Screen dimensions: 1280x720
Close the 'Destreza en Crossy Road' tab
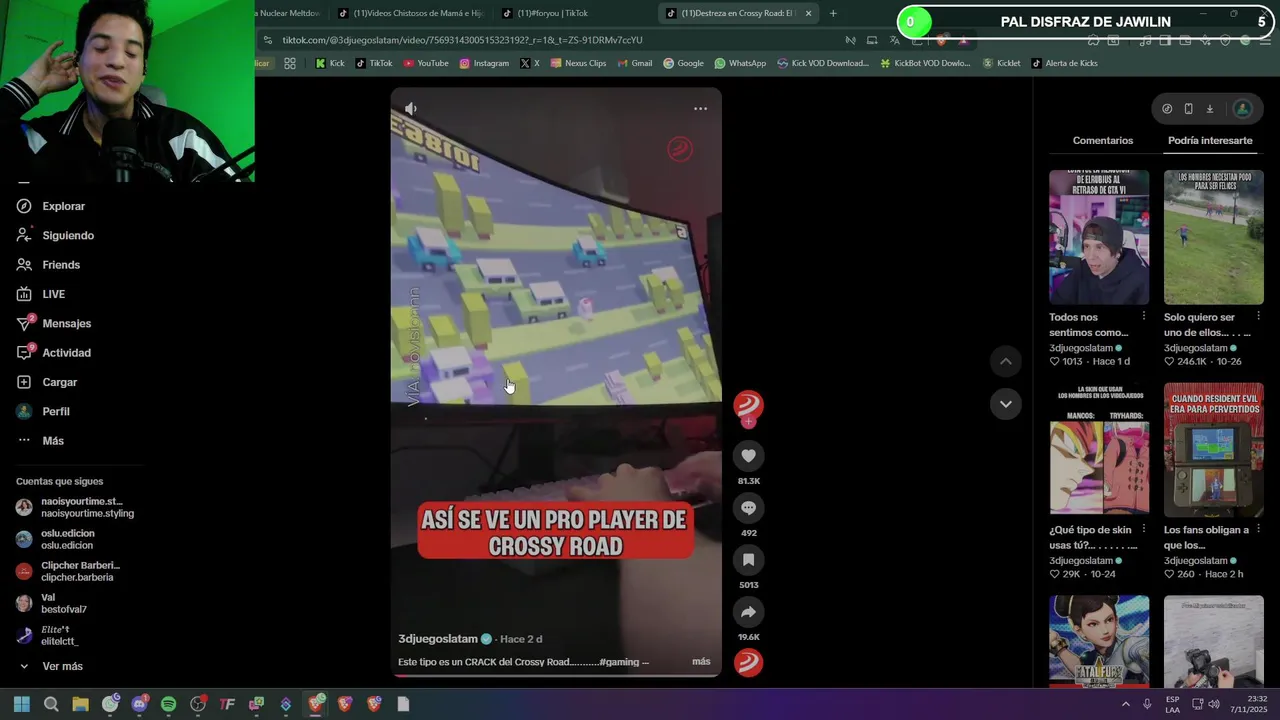click(808, 13)
